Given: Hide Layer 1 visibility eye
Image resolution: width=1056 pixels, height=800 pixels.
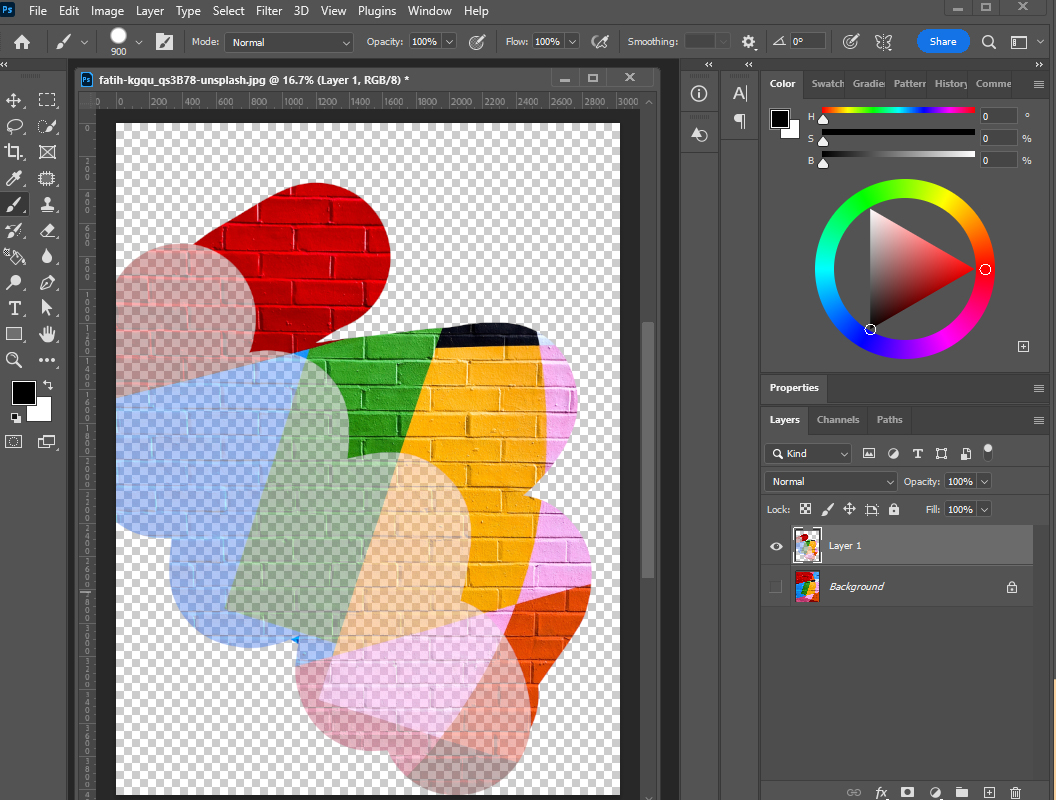Looking at the screenshot, I should click(x=776, y=546).
